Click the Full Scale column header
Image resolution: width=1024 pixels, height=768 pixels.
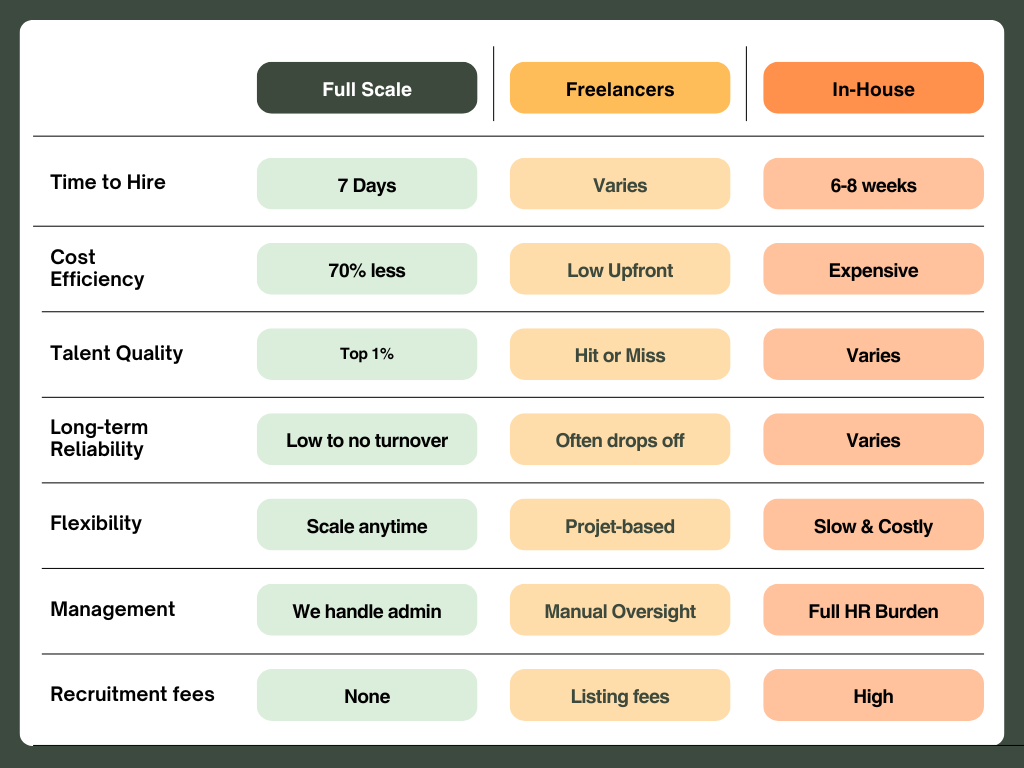coord(367,88)
